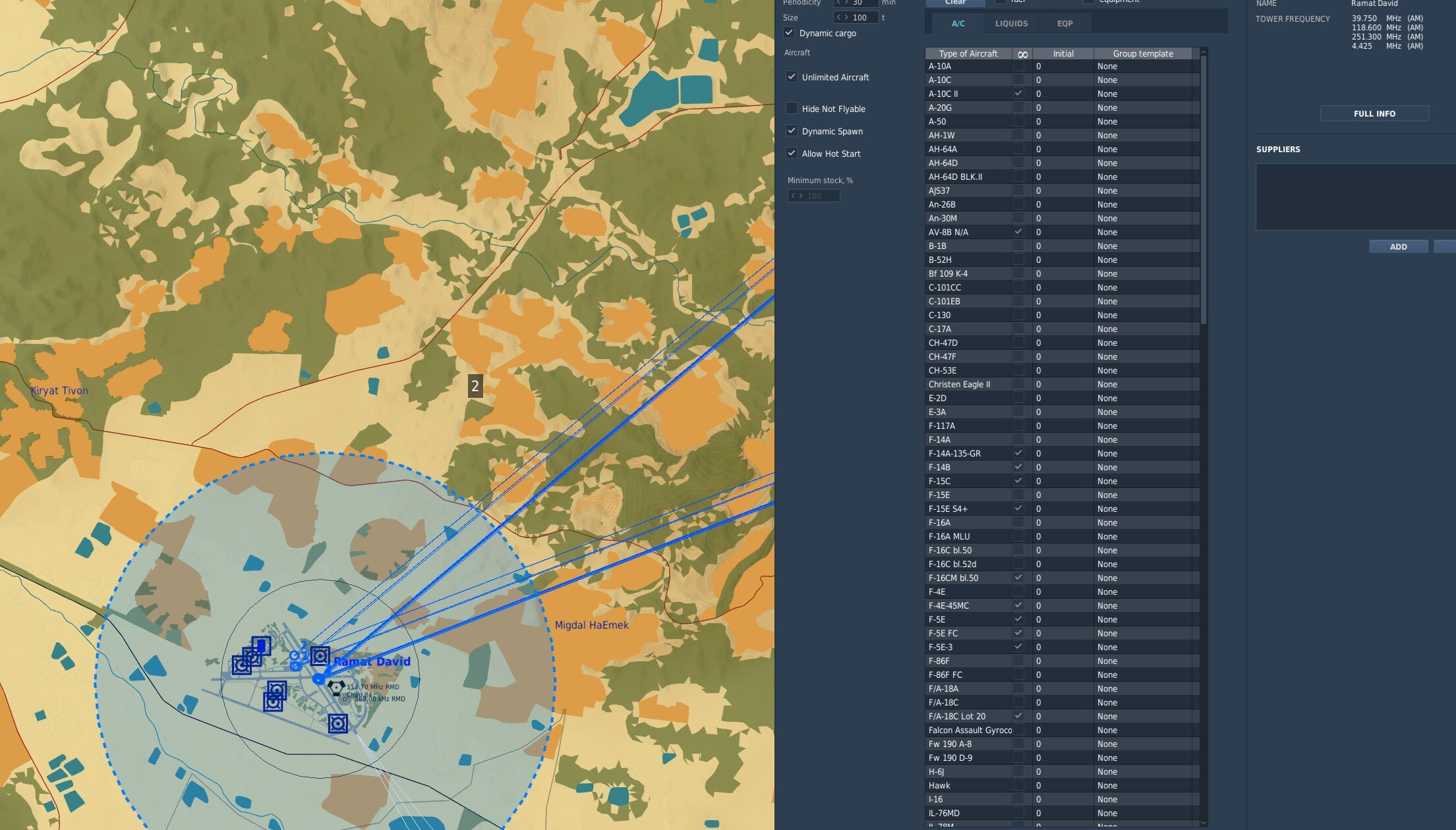Uncheck Allow Hot Start
This screenshot has width=1456, height=830.
coord(792,153)
